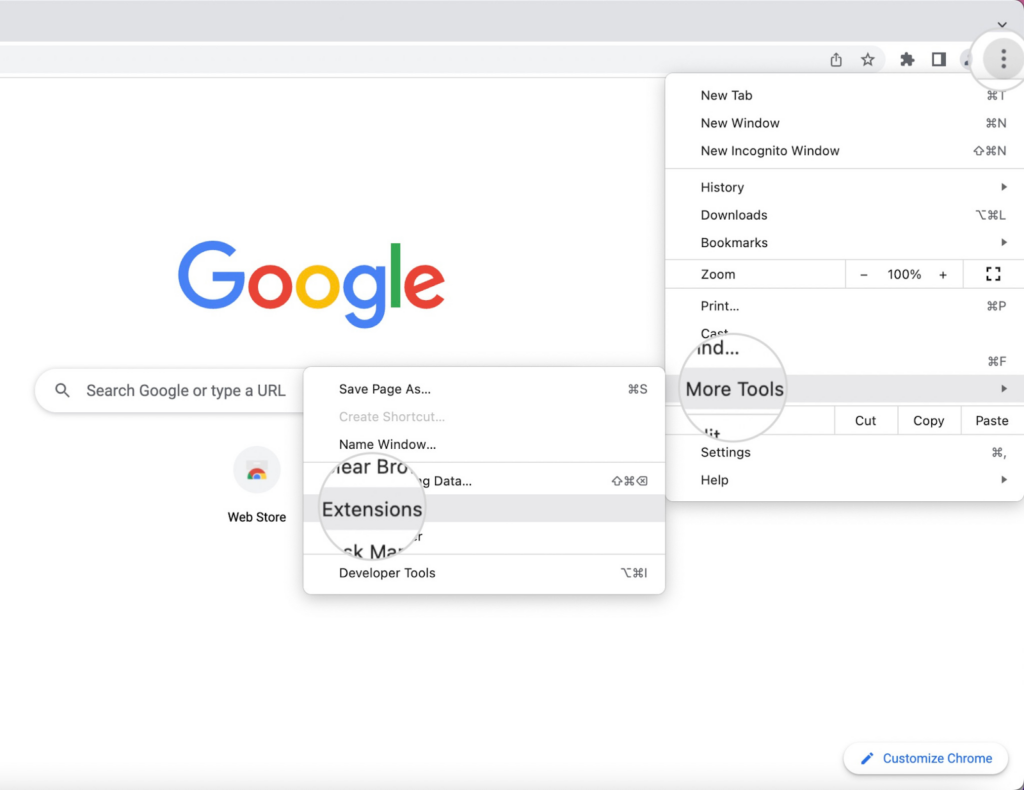Open the three-dot Chrome menu icon
Image resolution: width=1024 pixels, height=790 pixels.
point(1001,59)
